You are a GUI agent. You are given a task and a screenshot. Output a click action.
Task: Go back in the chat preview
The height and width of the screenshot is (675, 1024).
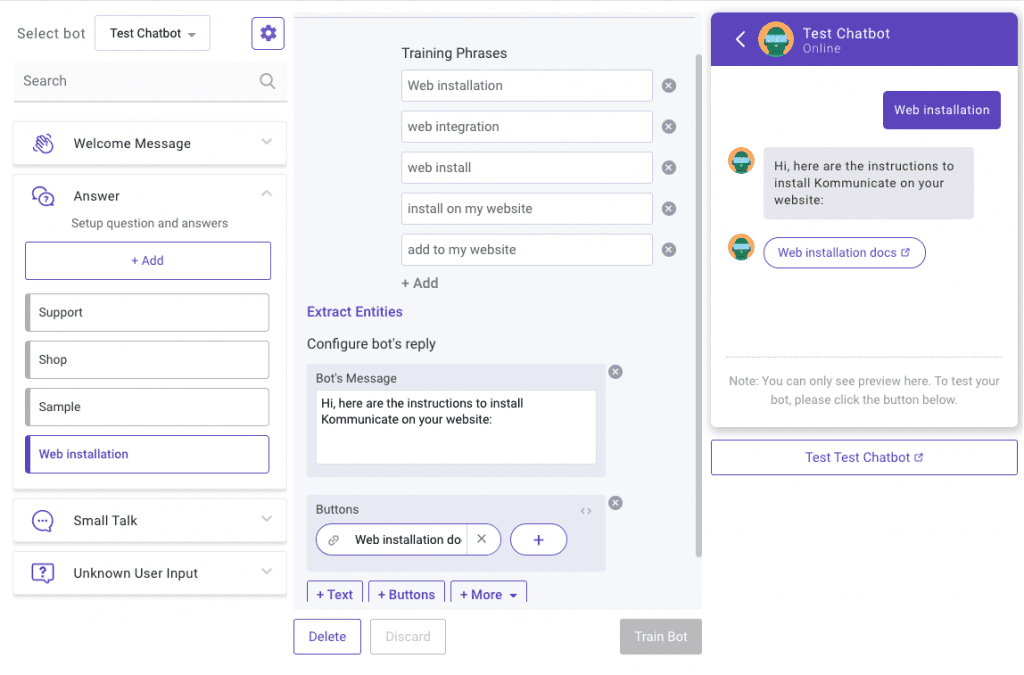741,39
